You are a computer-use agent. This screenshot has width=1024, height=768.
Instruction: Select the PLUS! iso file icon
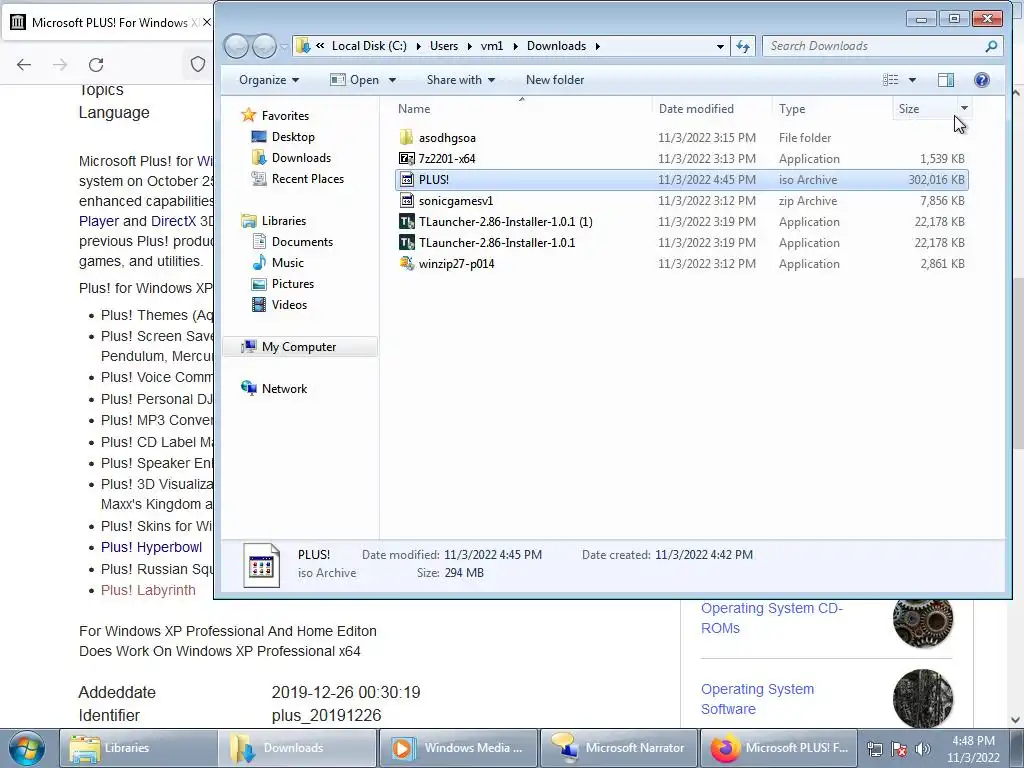[x=406, y=180]
